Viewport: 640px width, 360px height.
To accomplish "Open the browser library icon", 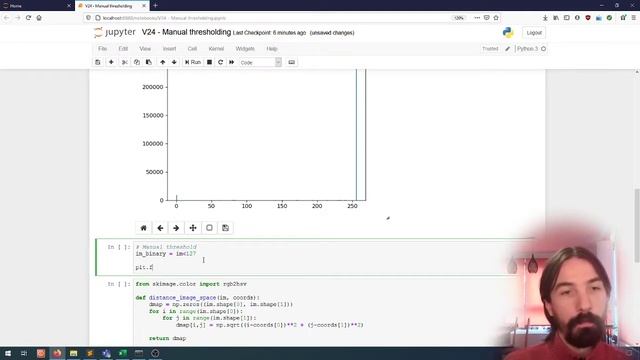I will (556, 18).
